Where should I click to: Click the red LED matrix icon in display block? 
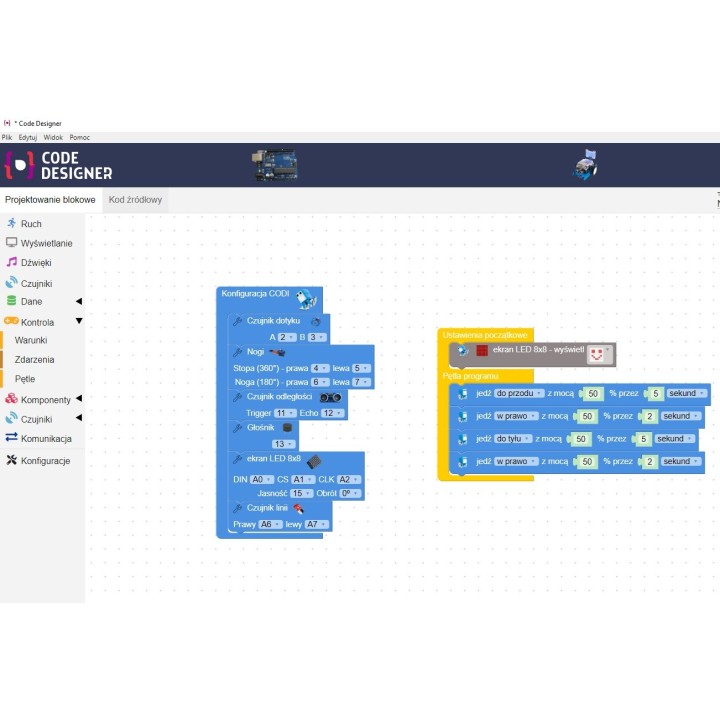(482, 352)
